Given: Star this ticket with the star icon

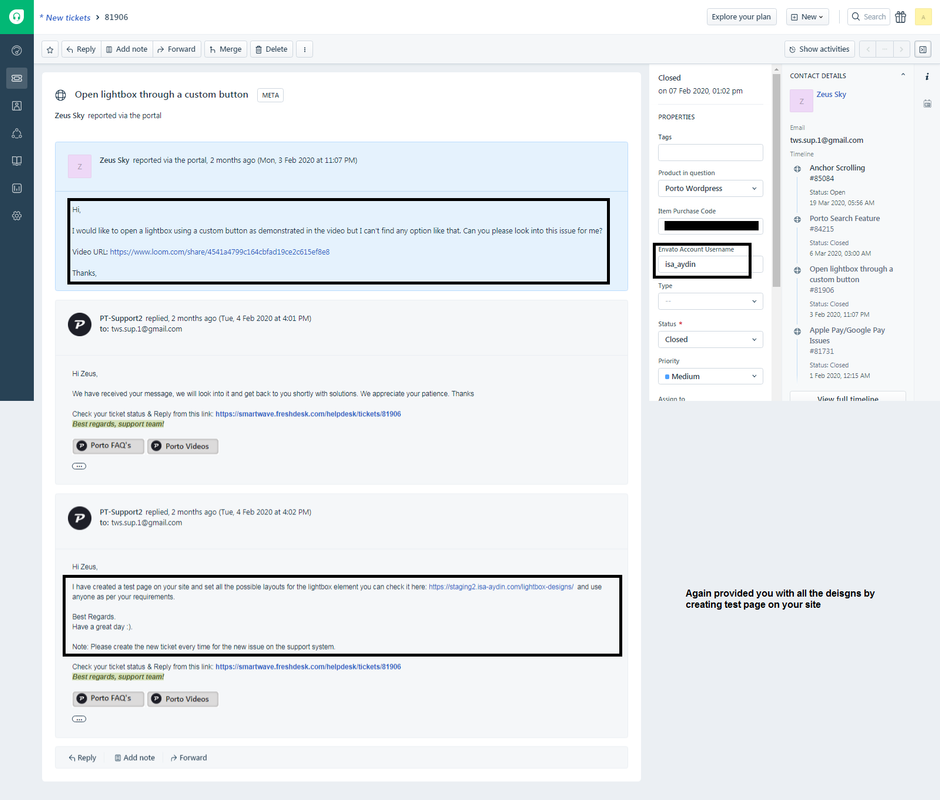Looking at the screenshot, I should (50, 49).
